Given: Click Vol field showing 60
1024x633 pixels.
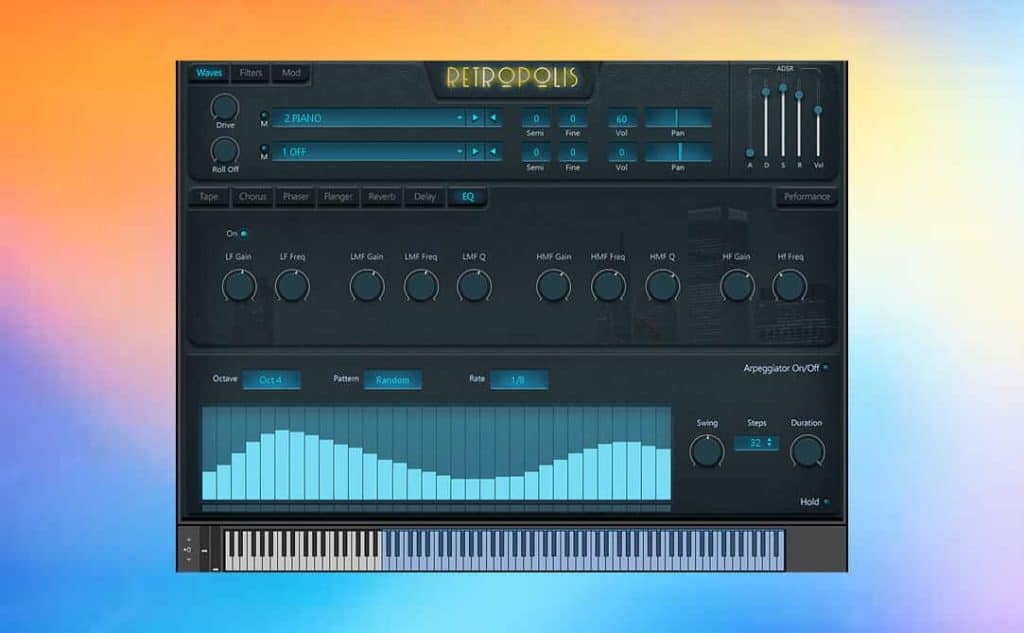Looking at the screenshot, I should (x=622, y=118).
